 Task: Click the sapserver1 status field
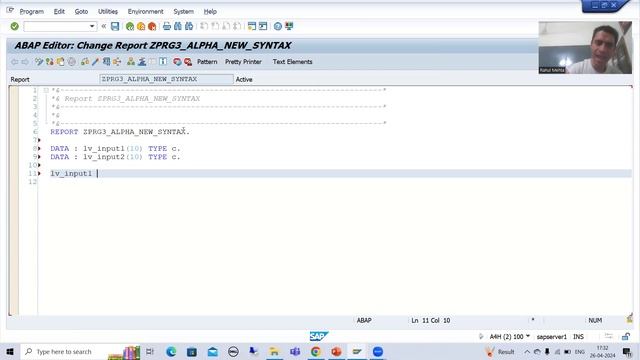tap(551, 337)
